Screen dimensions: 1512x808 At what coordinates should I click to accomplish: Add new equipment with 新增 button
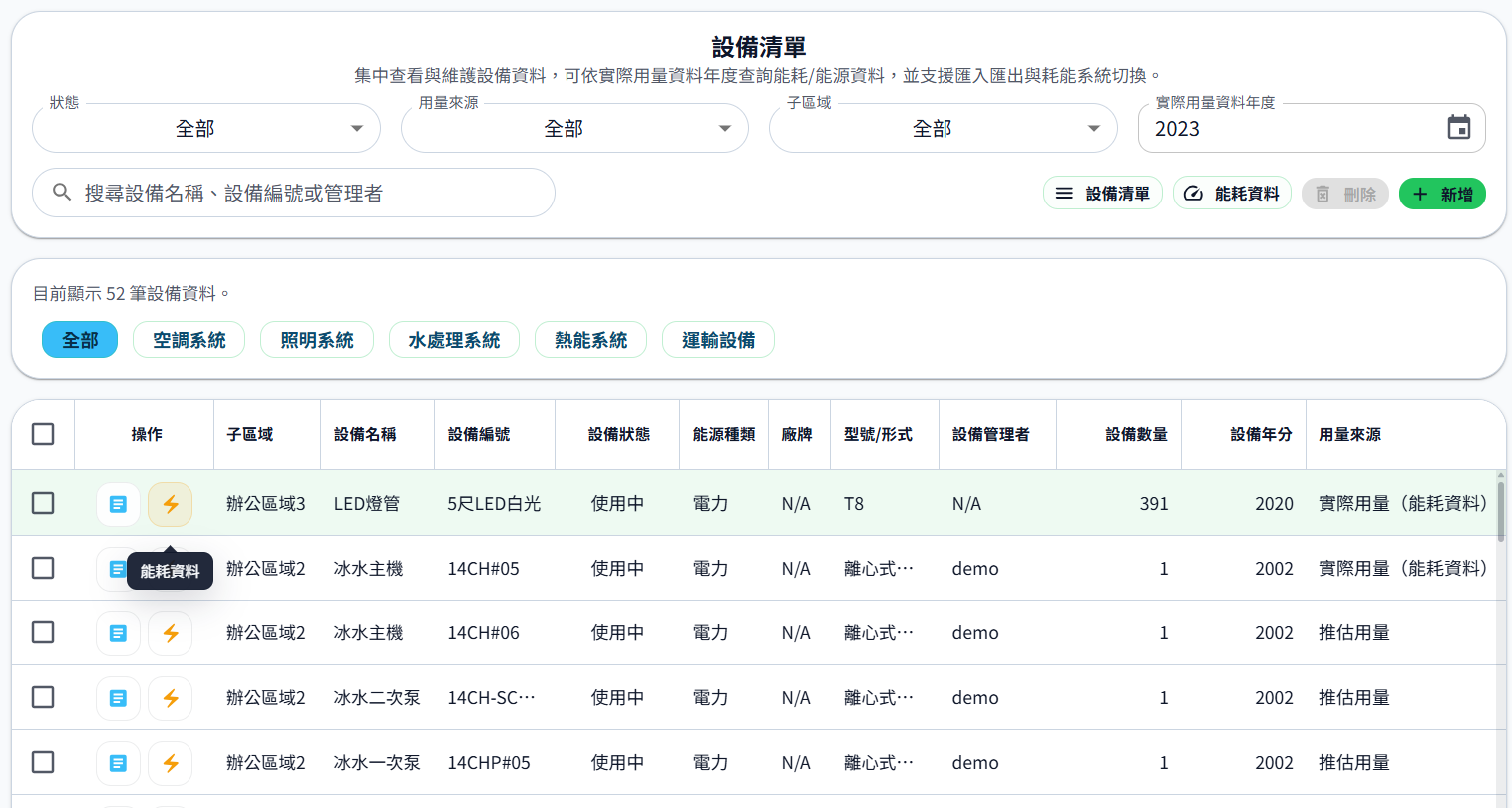click(1442, 194)
